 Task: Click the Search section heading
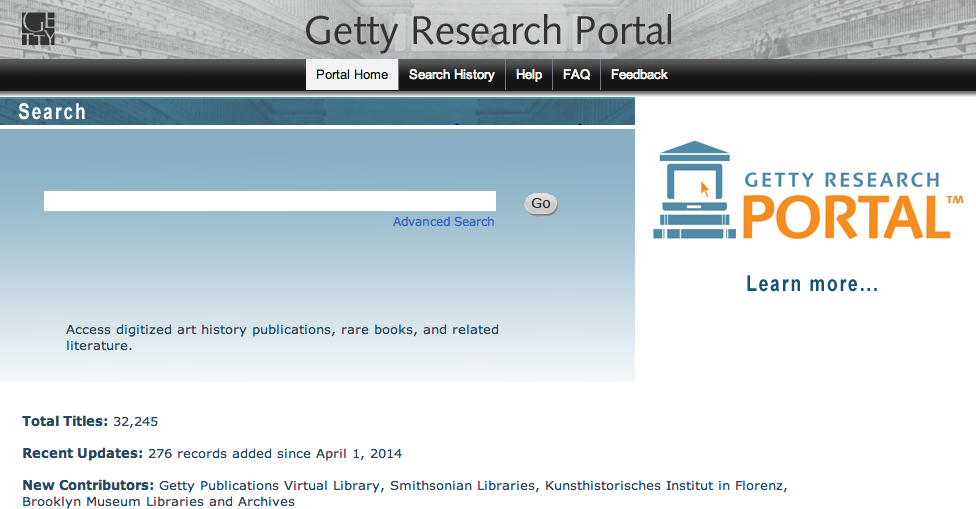click(x=52, y=111)
